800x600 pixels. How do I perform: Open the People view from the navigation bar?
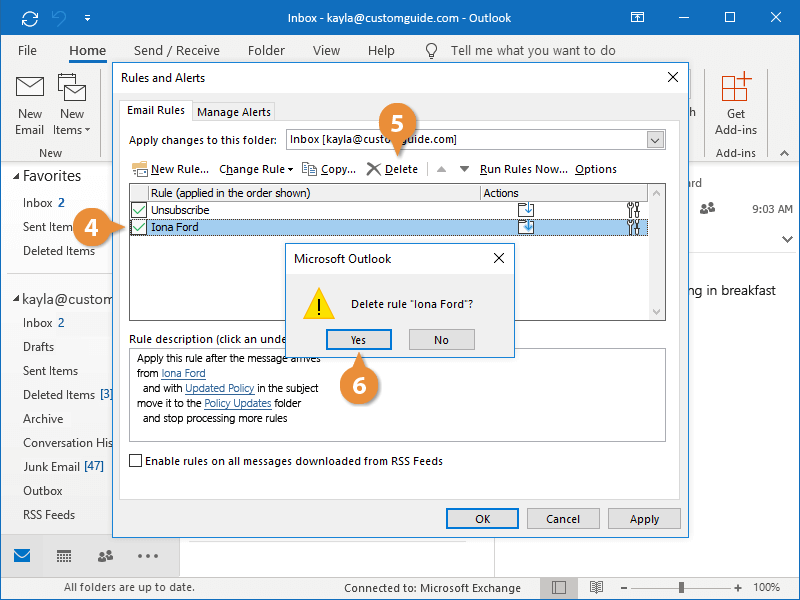click(104, 555)
